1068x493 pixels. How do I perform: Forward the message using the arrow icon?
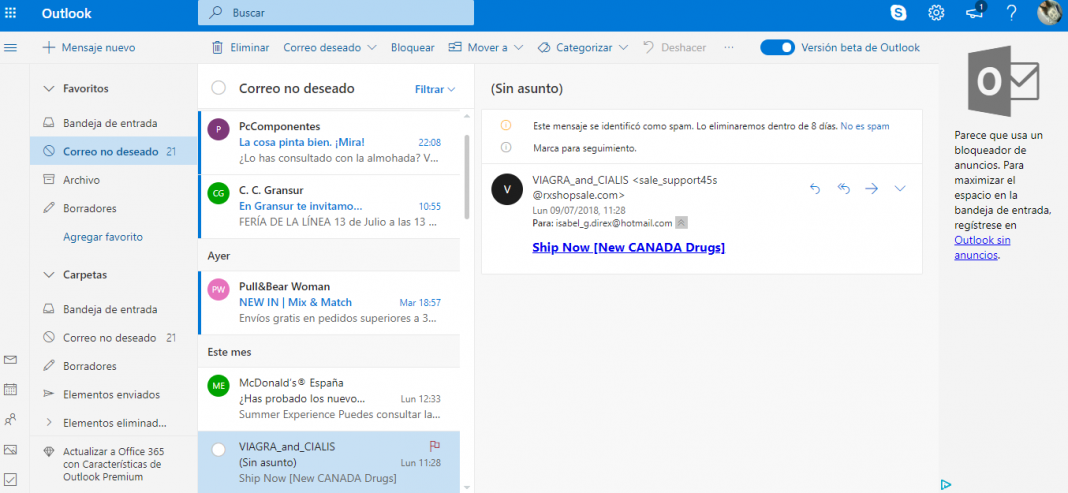point(871,188)
